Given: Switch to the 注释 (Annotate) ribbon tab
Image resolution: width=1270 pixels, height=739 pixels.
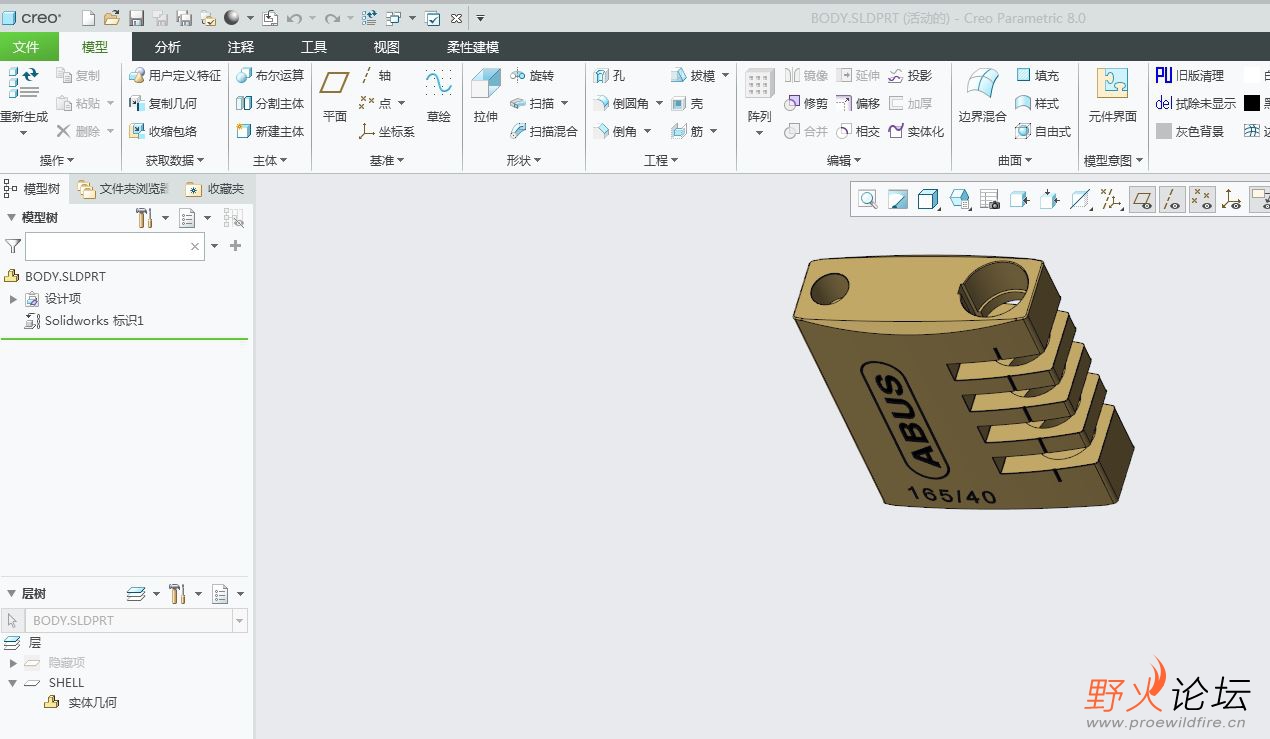Looking at the screenshot, I should coord(241,47).
